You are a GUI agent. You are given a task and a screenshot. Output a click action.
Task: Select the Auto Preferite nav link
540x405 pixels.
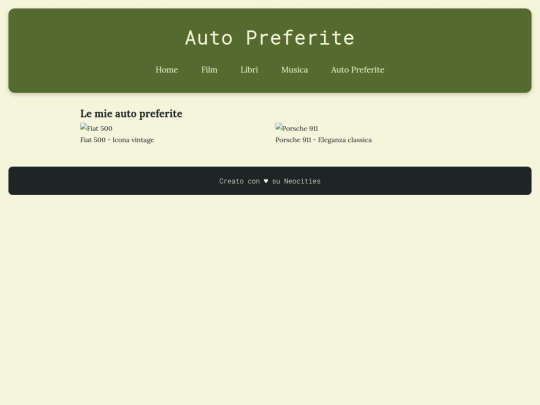357,70
